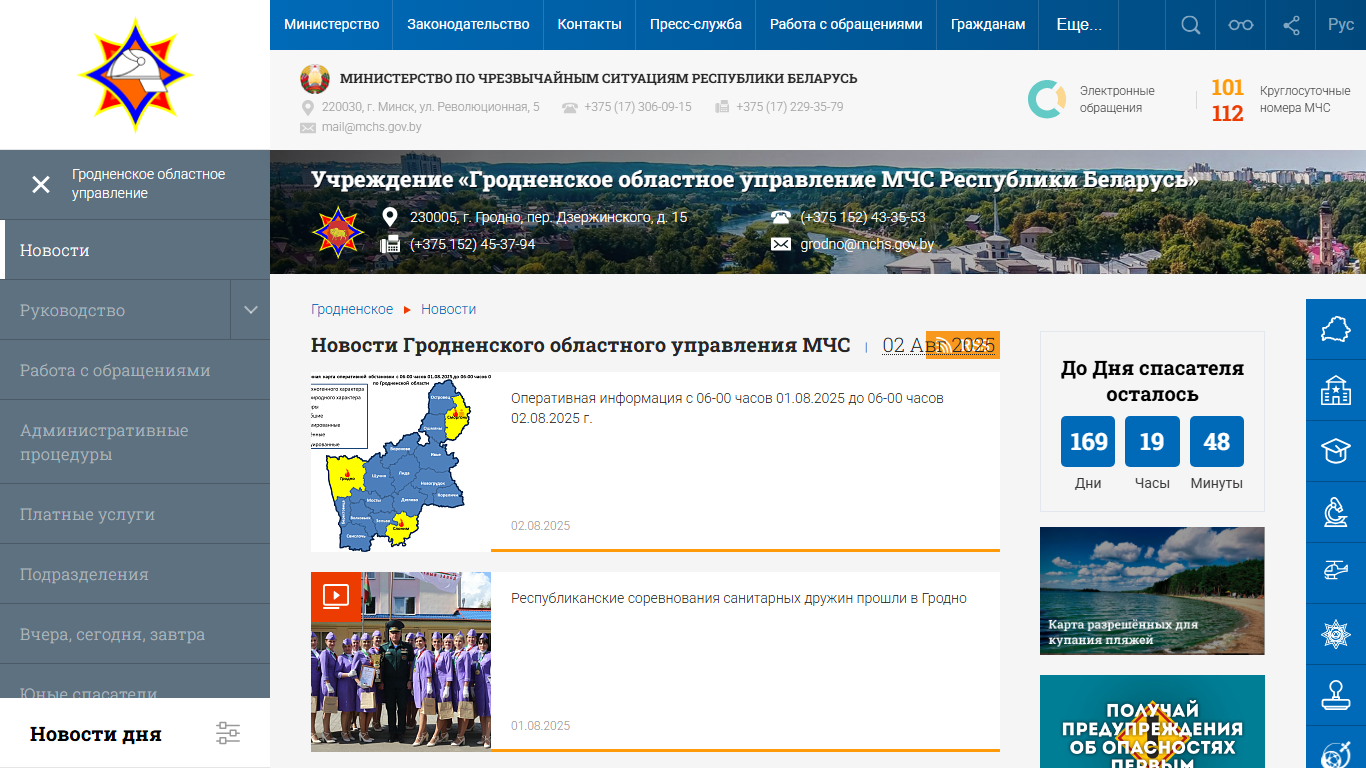Click the 02.08.2025 news date
The height and width of the screenshot is (768, 1366).
pos(541,526)
